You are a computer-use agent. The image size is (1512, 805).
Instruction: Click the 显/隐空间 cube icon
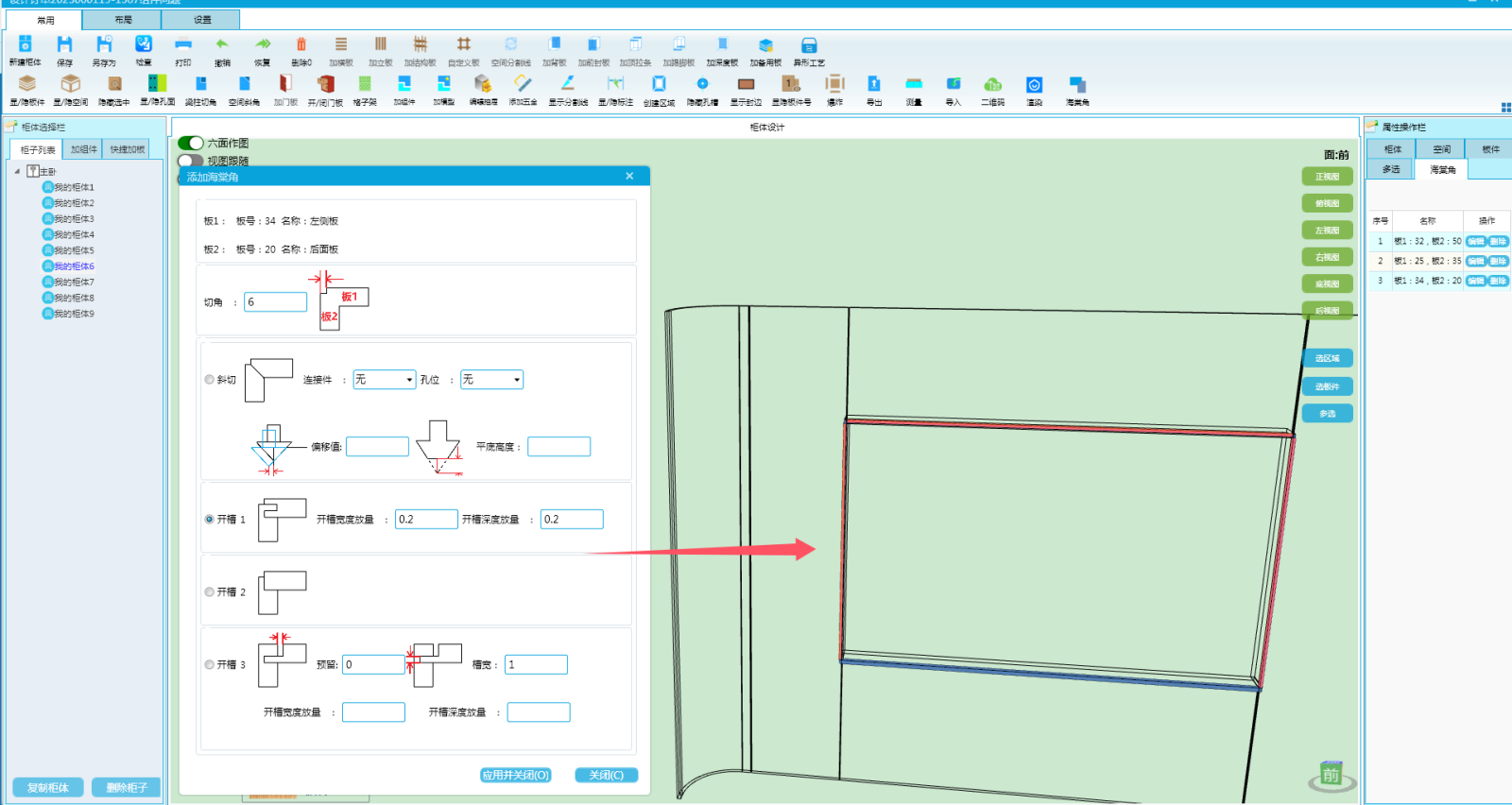coord(71,84)
